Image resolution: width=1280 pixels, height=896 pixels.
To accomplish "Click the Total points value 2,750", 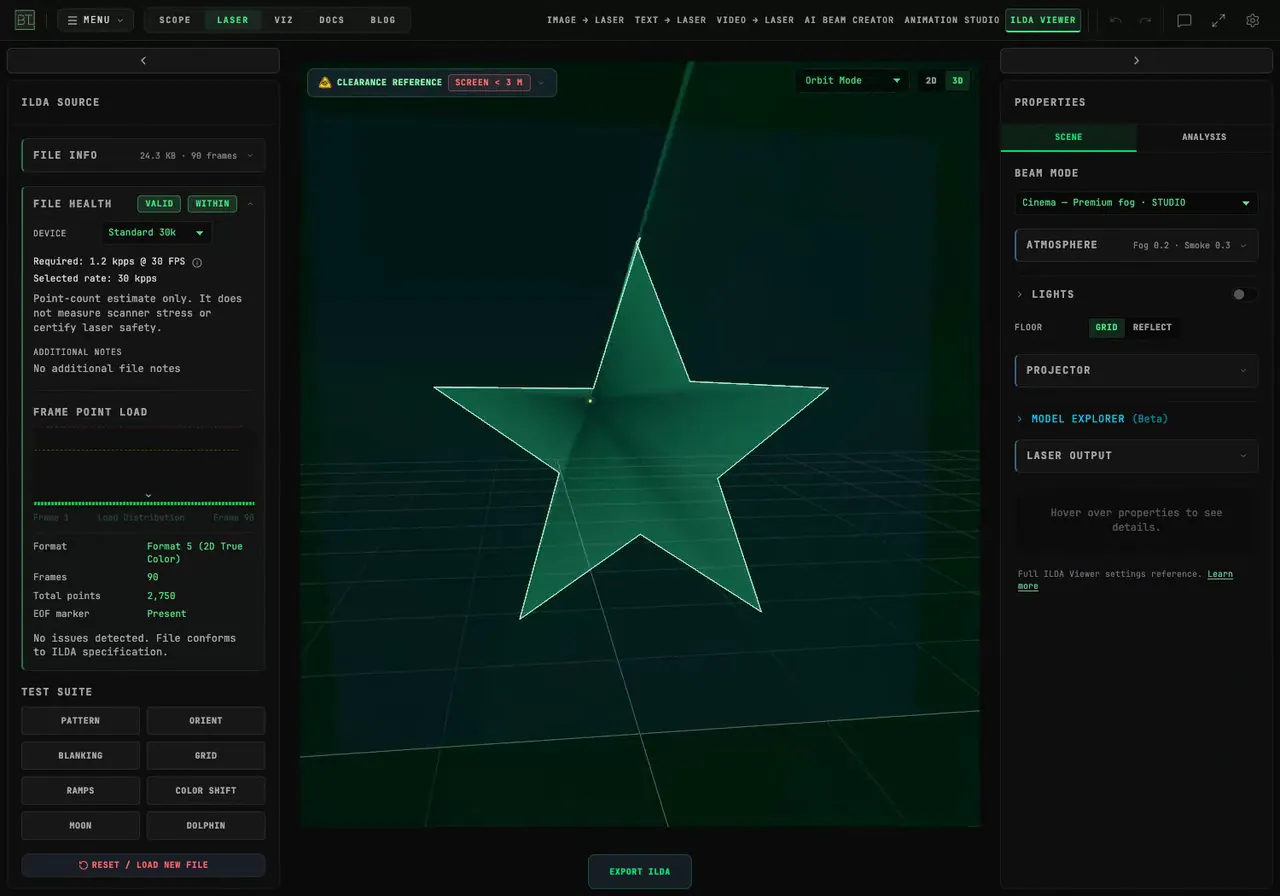I will coord(161,596).
